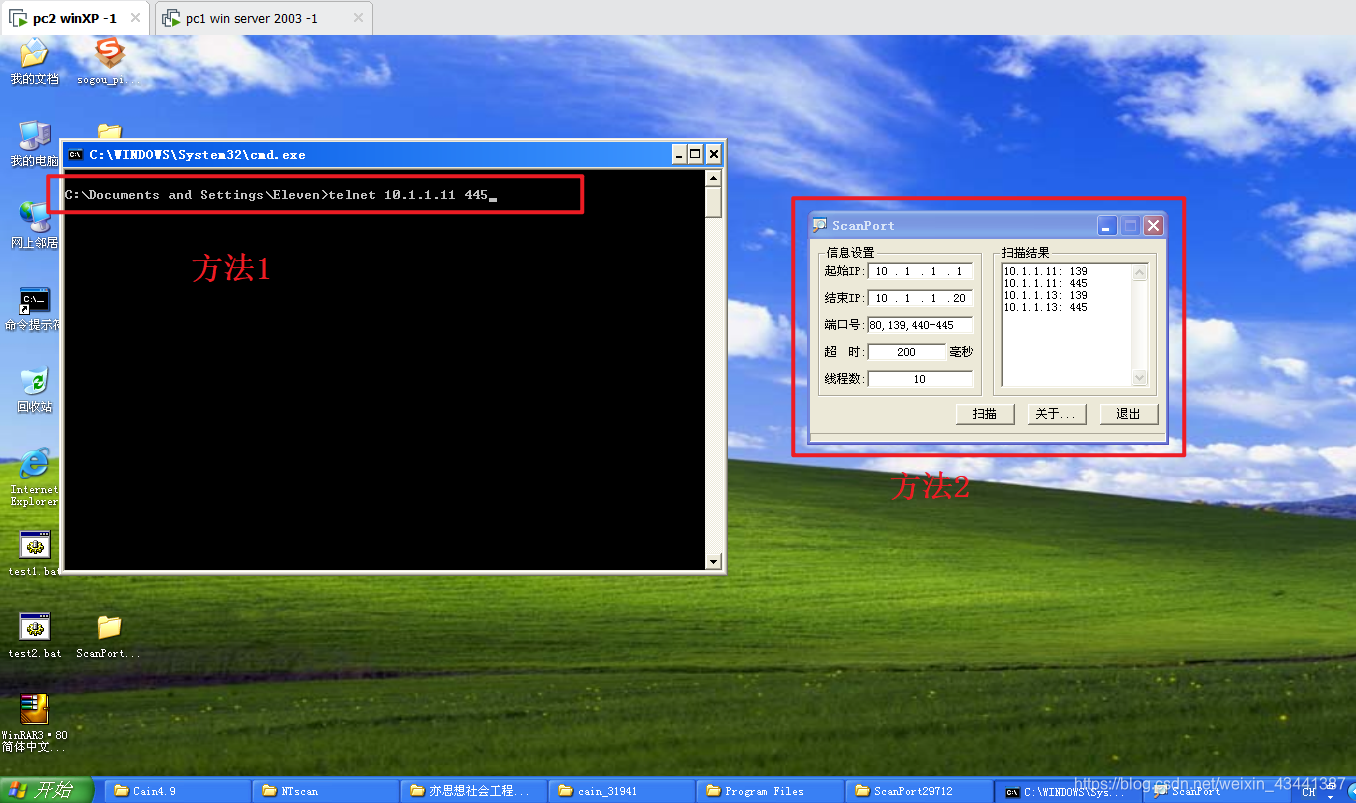Viewport: 1356px width, 803px height.
Task: Open the Cain4.9 taskbar item
Action: pyautogui.click(x=177, y=791)
